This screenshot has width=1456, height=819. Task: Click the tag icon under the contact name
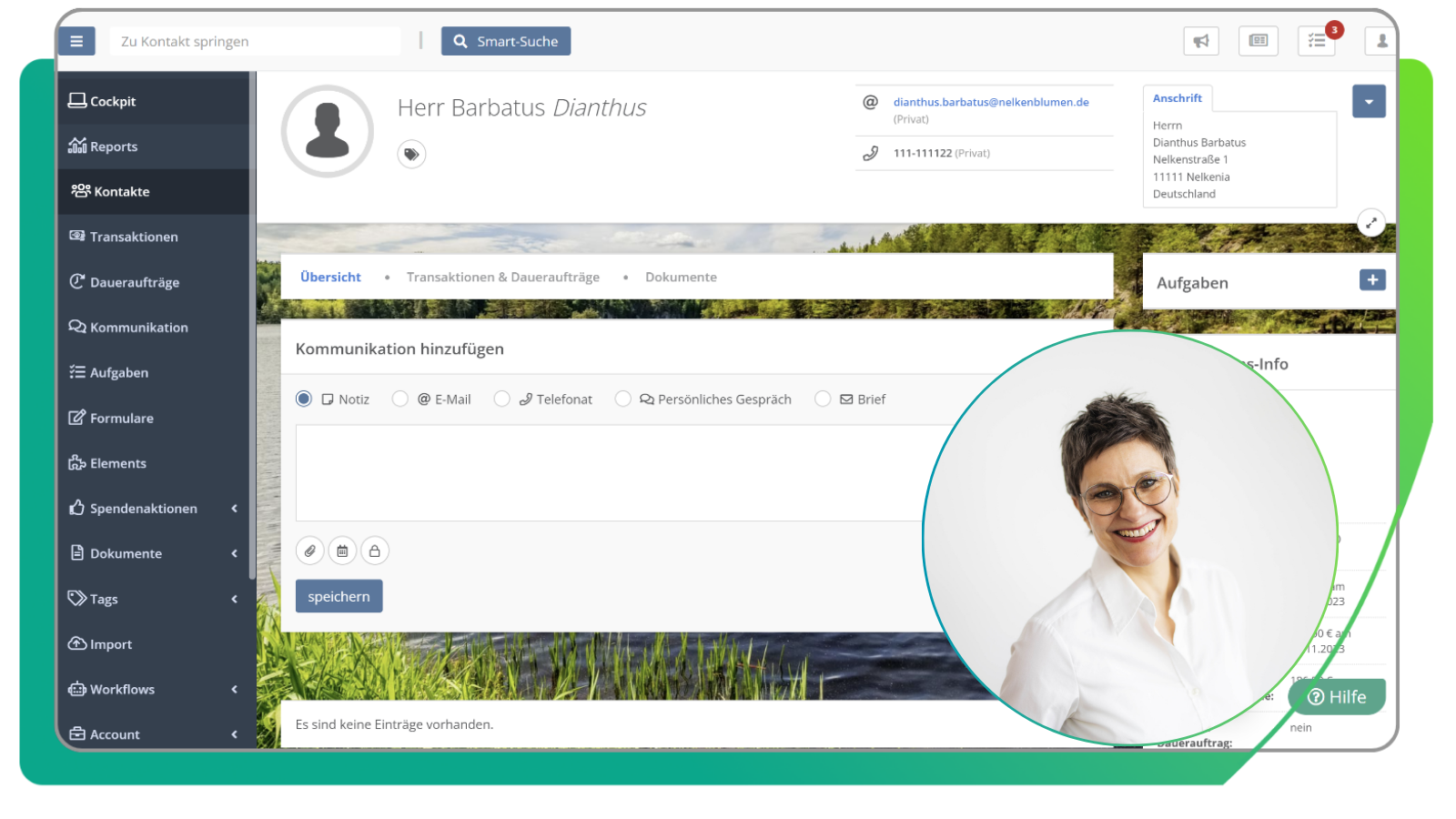[x=411, y=154]
